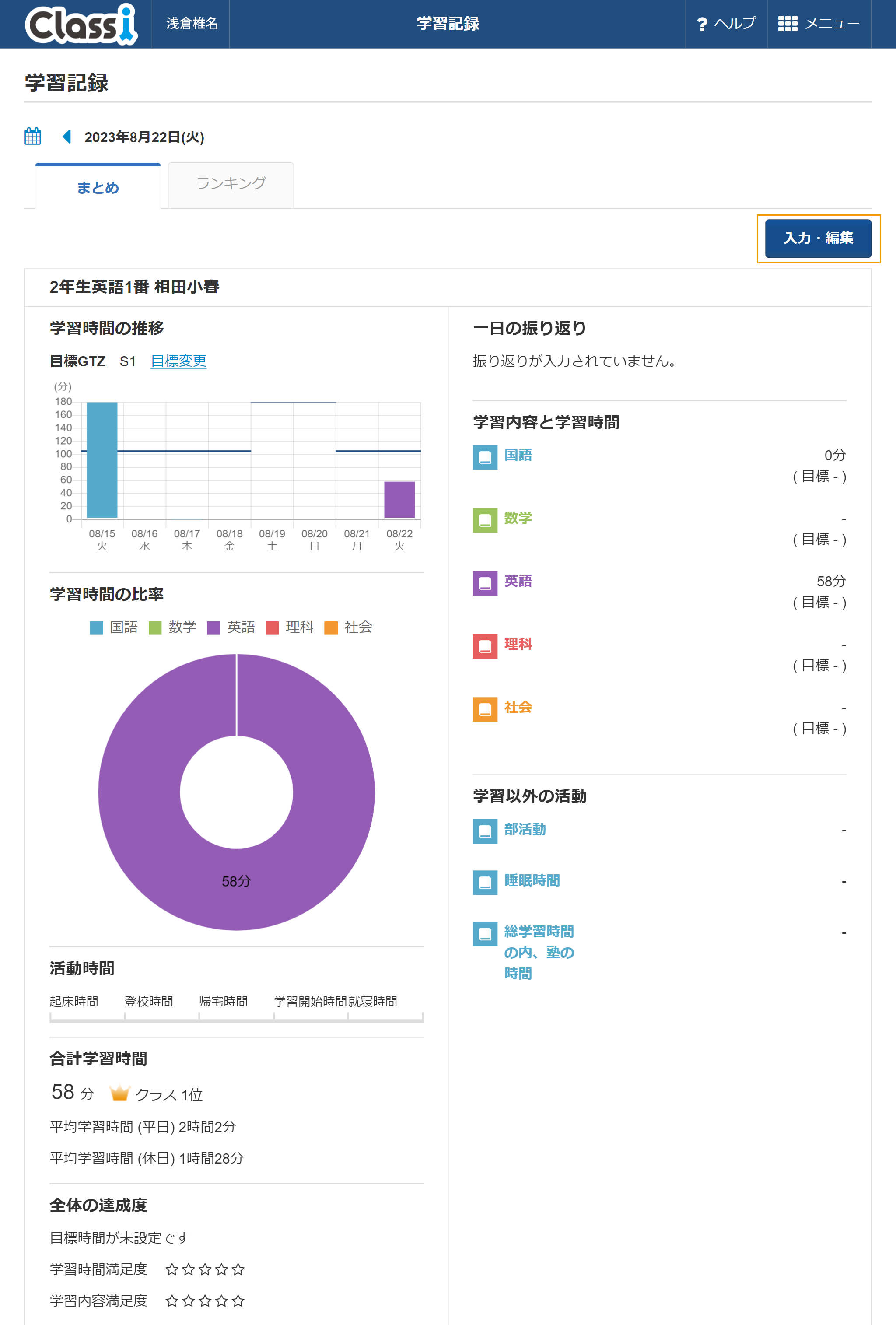Open the 目標変更 link
Image resolution: width=896 pixels, height=1325 pixels.
(178, 361)
